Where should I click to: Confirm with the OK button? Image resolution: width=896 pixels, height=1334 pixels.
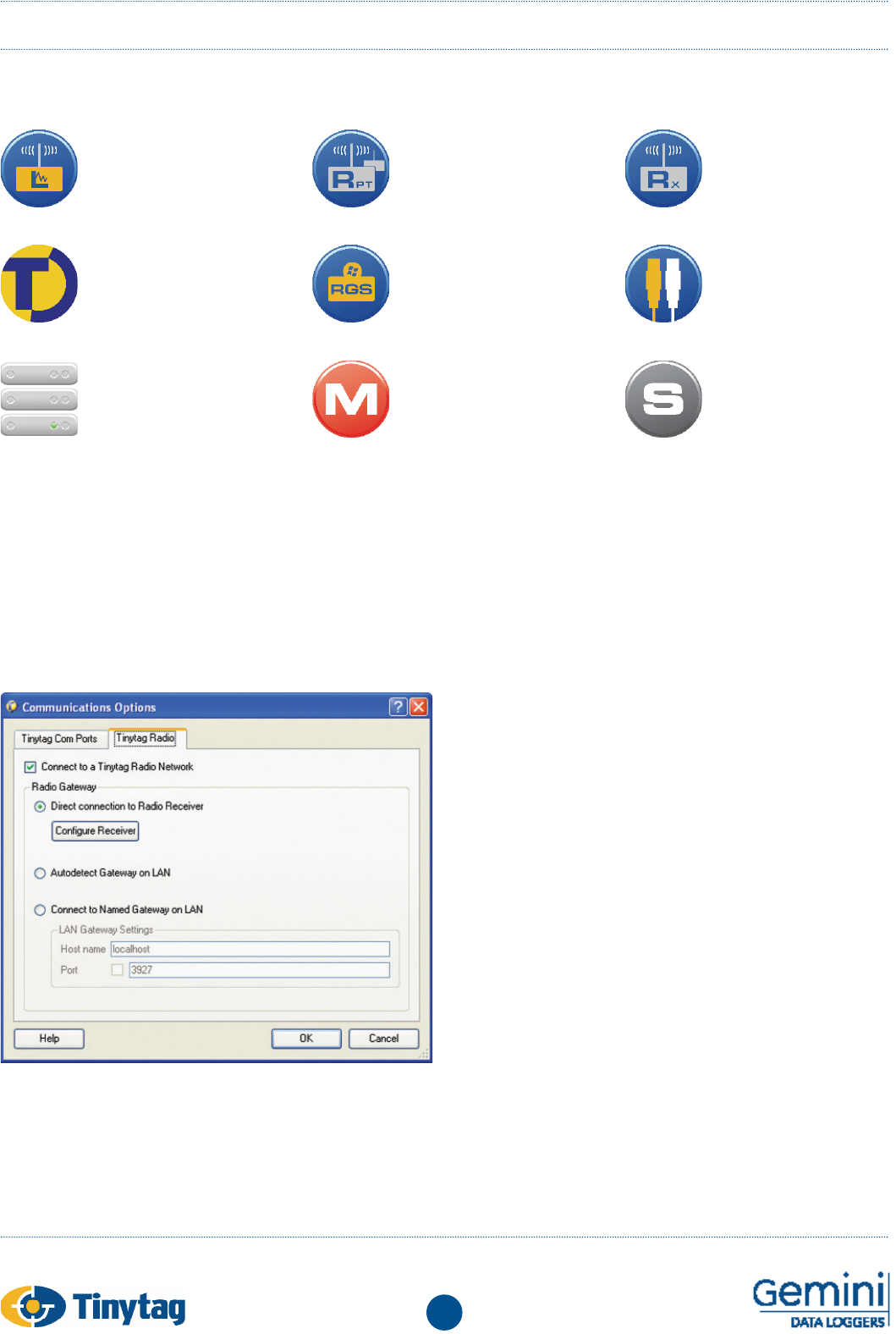click(x=306, y=1039)
